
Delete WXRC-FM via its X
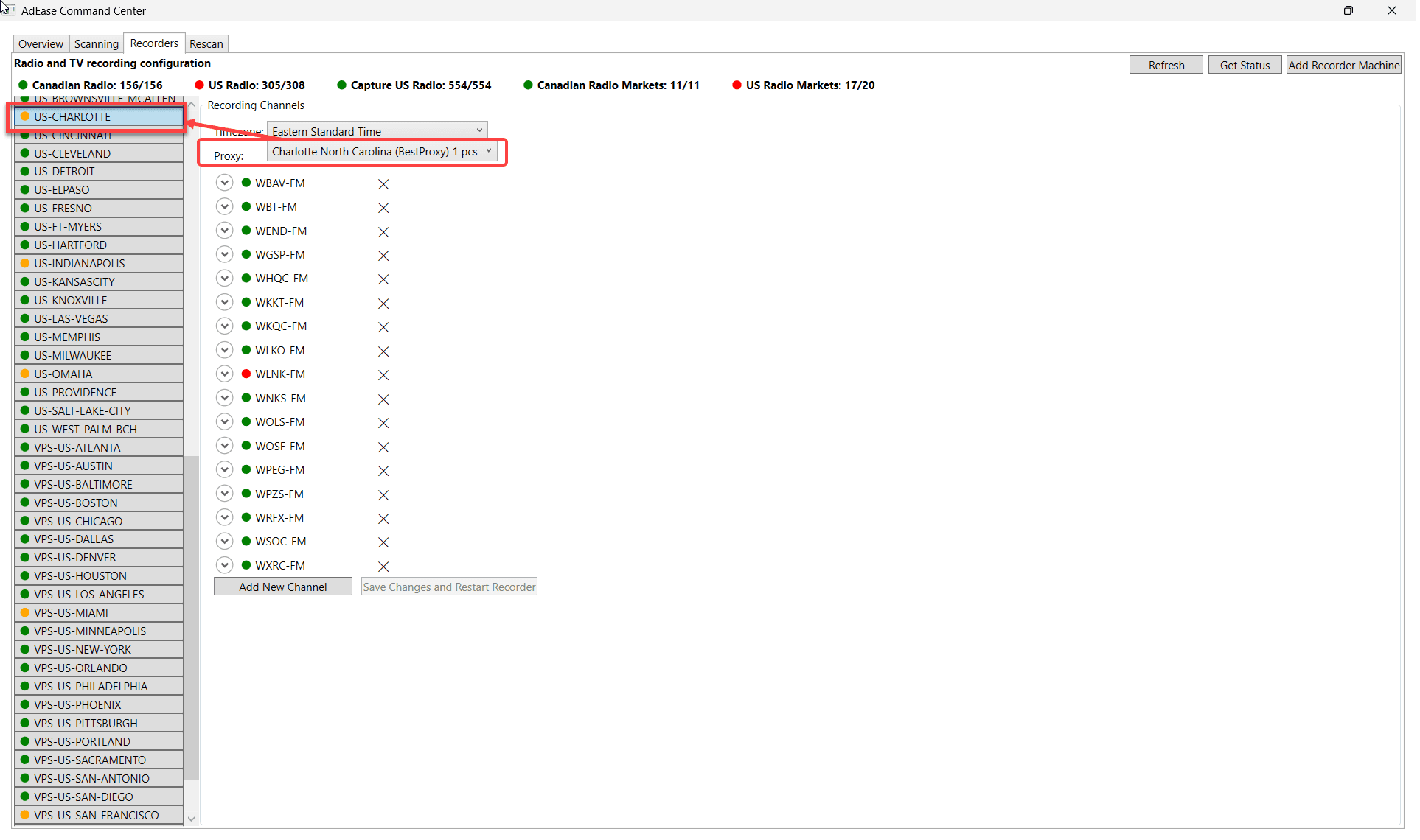tap(383, 567)
